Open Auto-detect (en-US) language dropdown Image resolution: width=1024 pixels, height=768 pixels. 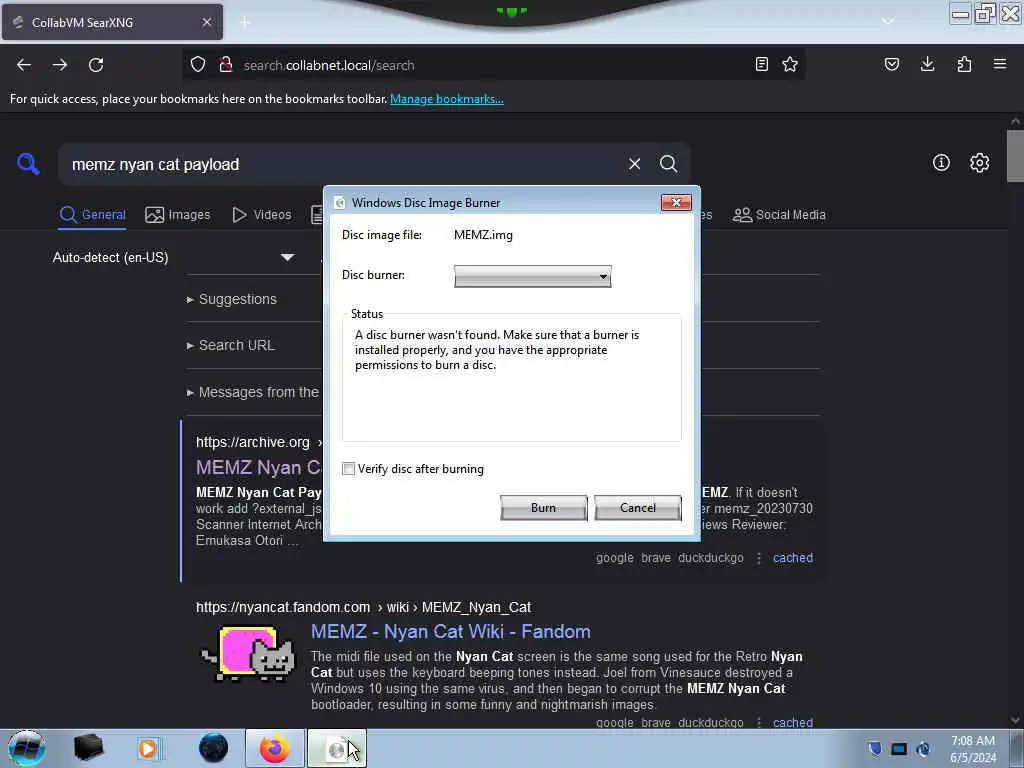174,257
